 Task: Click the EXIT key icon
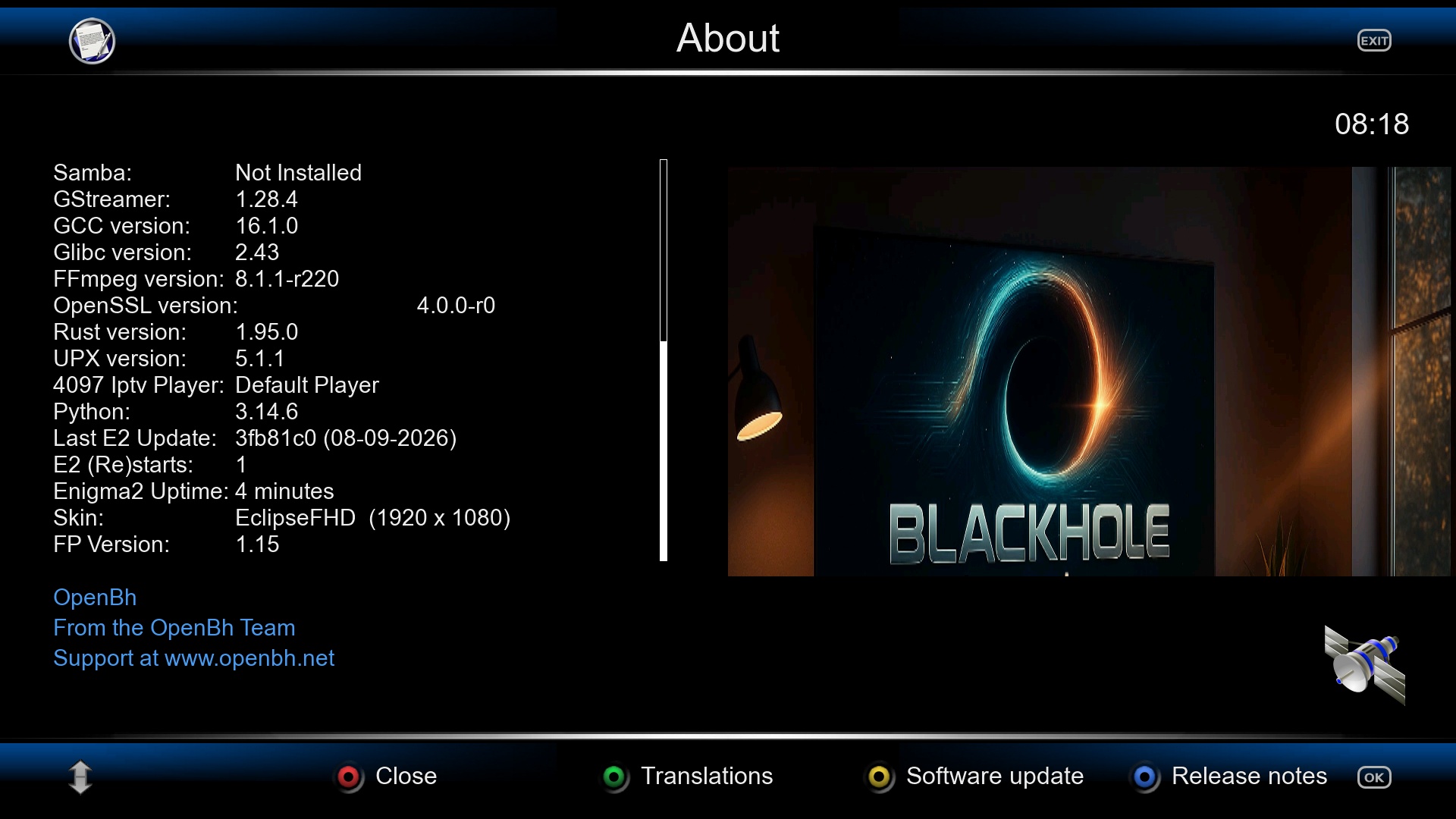tap(1374, 41)
